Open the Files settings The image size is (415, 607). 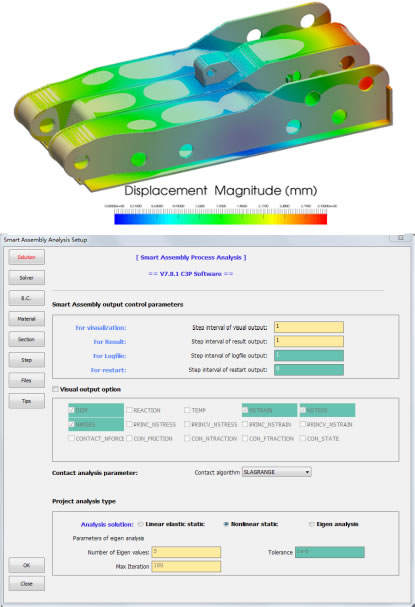click(26, 380)
